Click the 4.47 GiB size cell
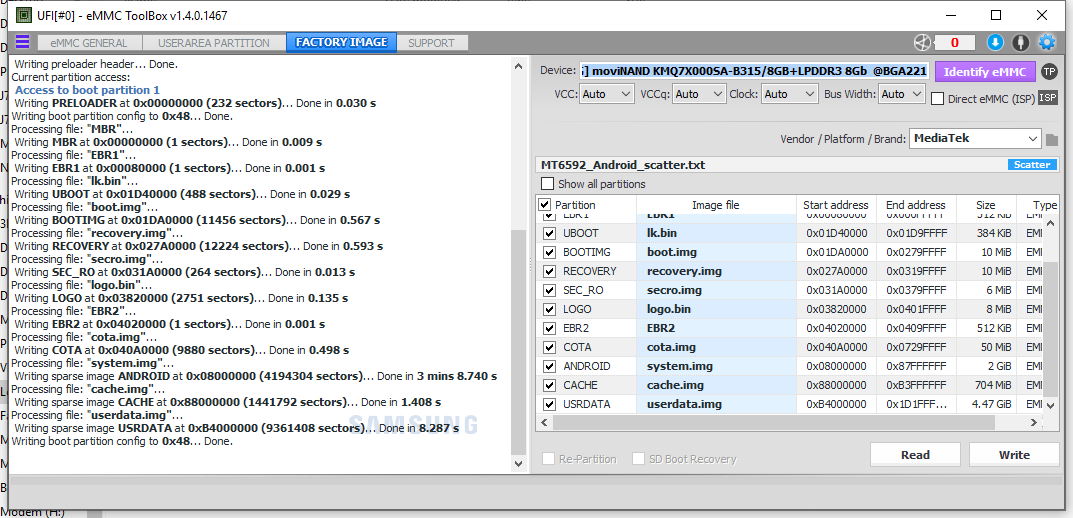 (x=986, y=404)
